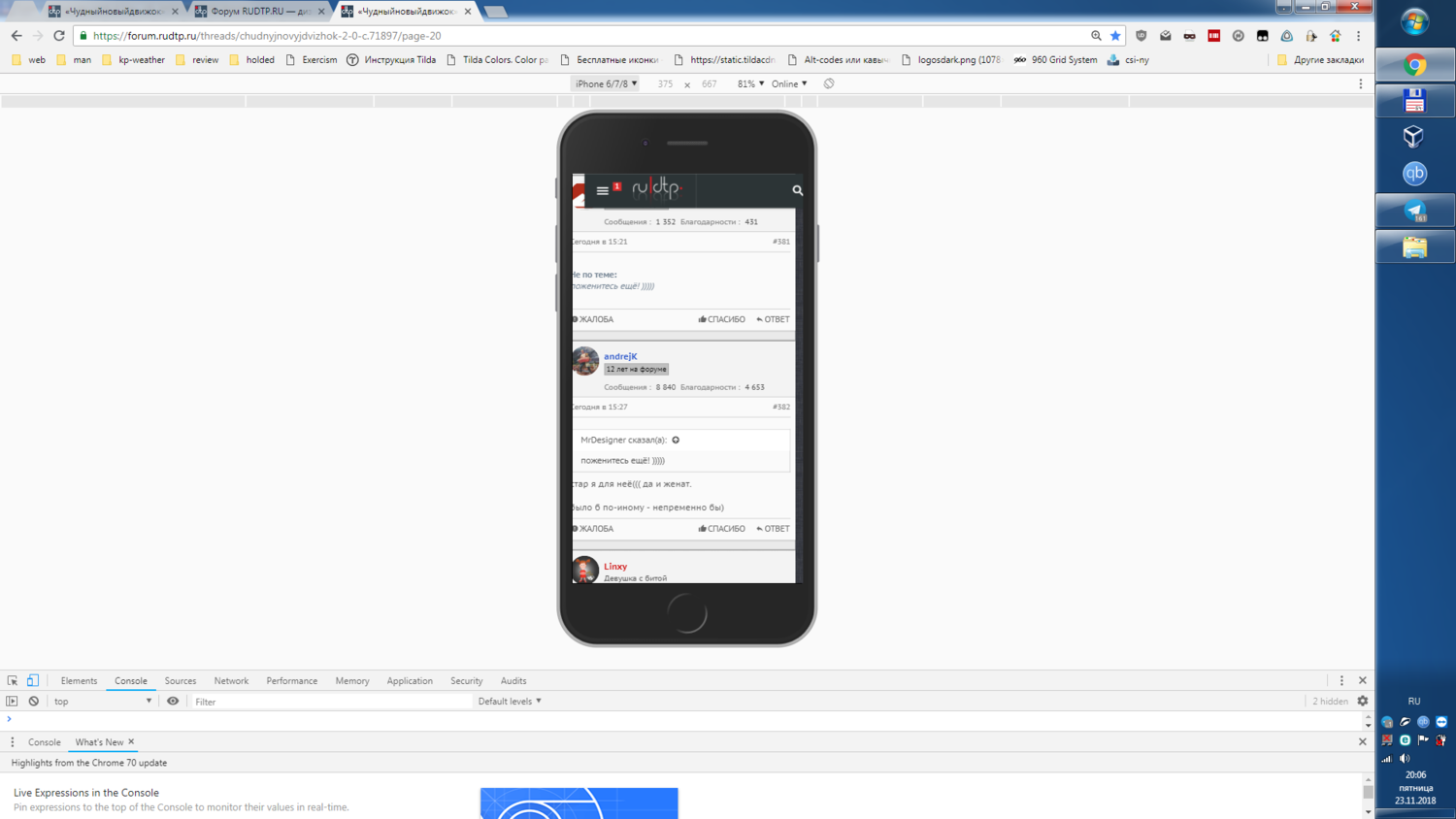This screenshot has height=819, width=1456.
Task: Clear the console with the clear icon
Action: point(34,702)
